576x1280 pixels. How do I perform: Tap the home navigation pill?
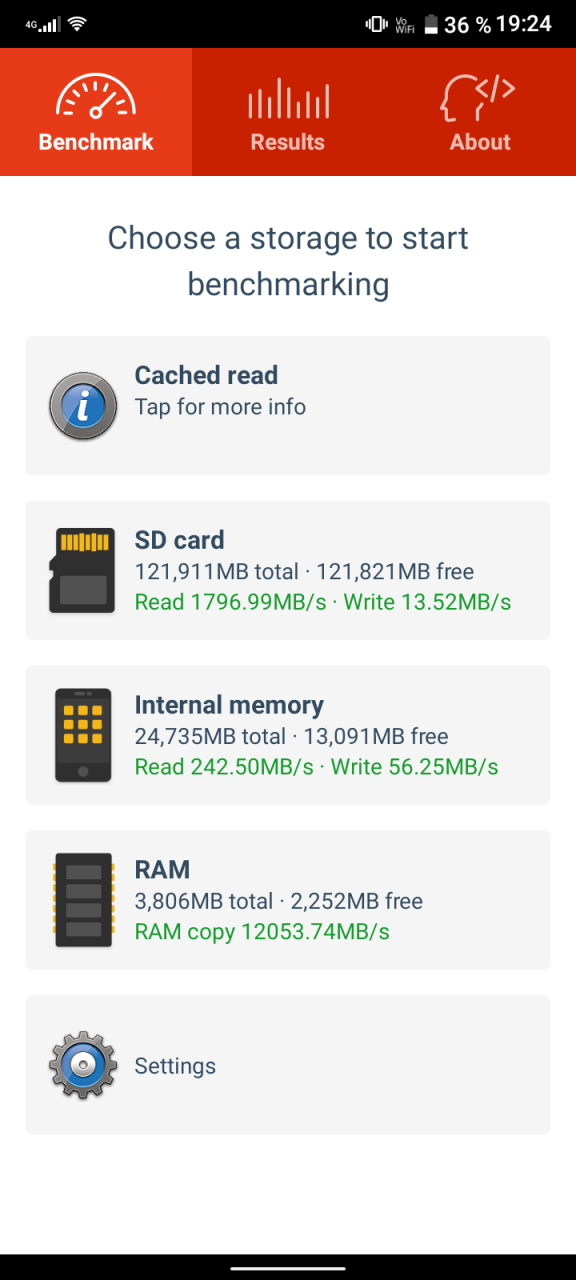(288, 1267)
